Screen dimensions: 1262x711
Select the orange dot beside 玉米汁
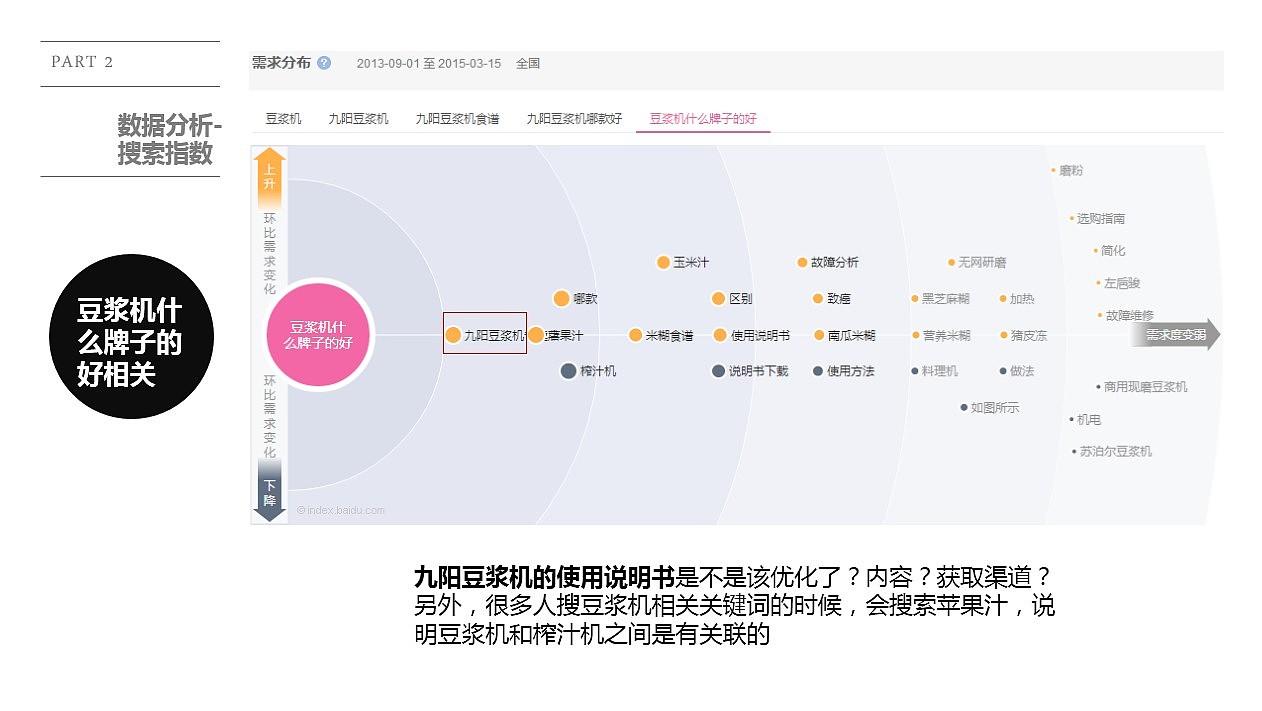(x=662, y=262)
